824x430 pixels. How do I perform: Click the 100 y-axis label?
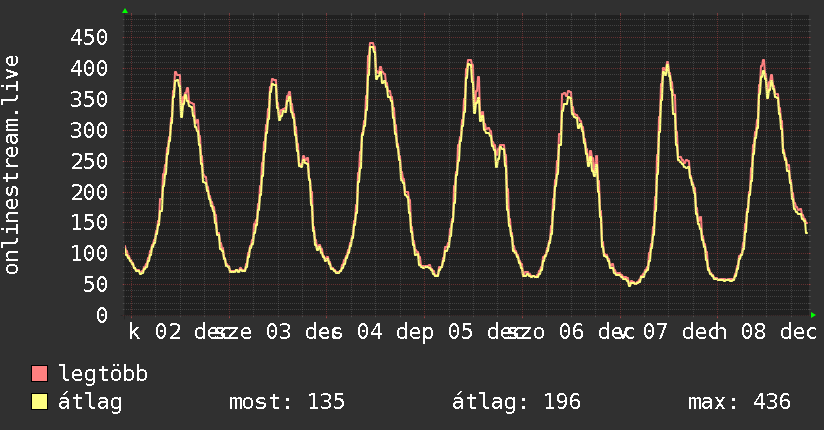click(89, 253)
